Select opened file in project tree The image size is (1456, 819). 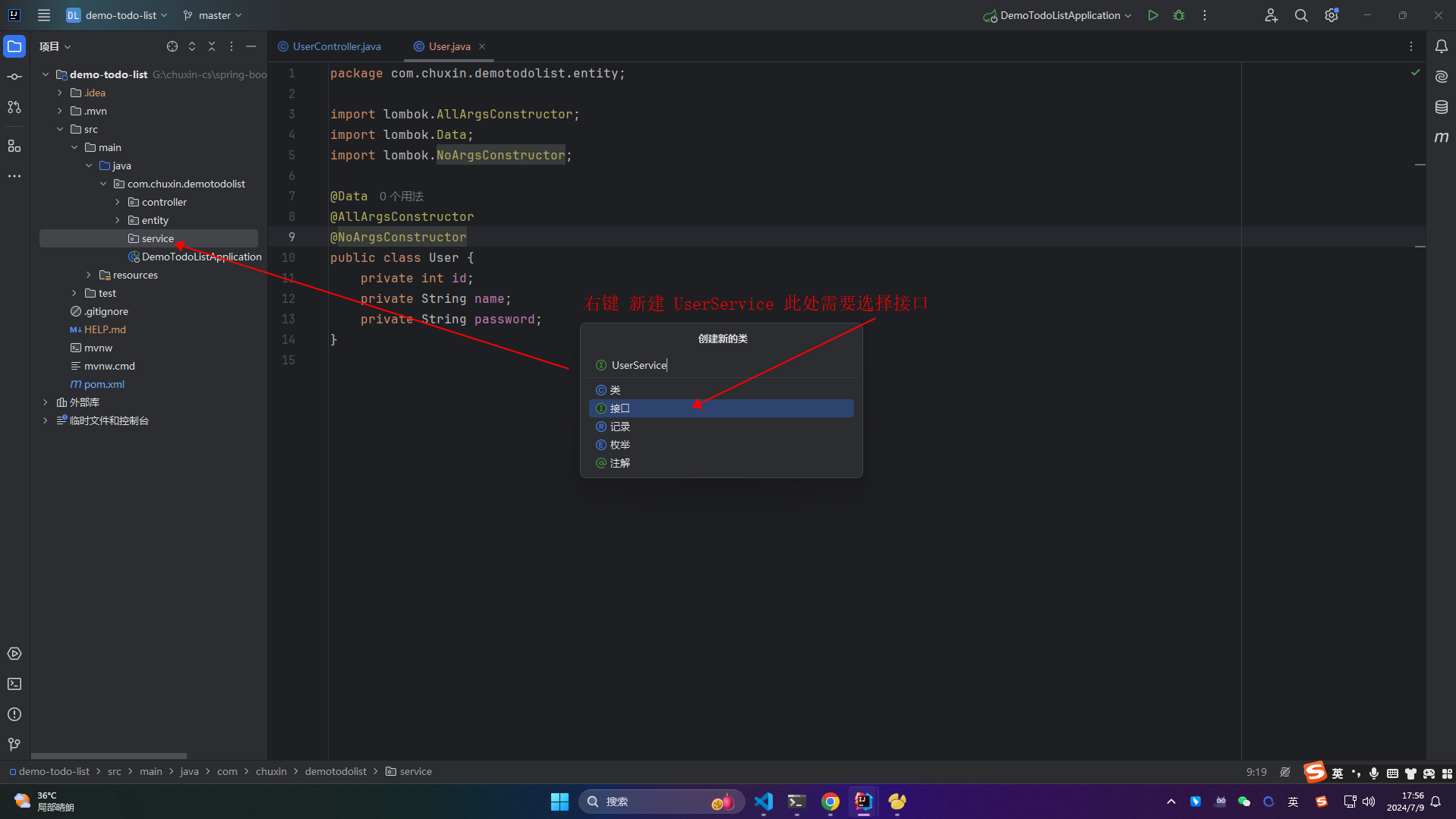tap(172, 46)
